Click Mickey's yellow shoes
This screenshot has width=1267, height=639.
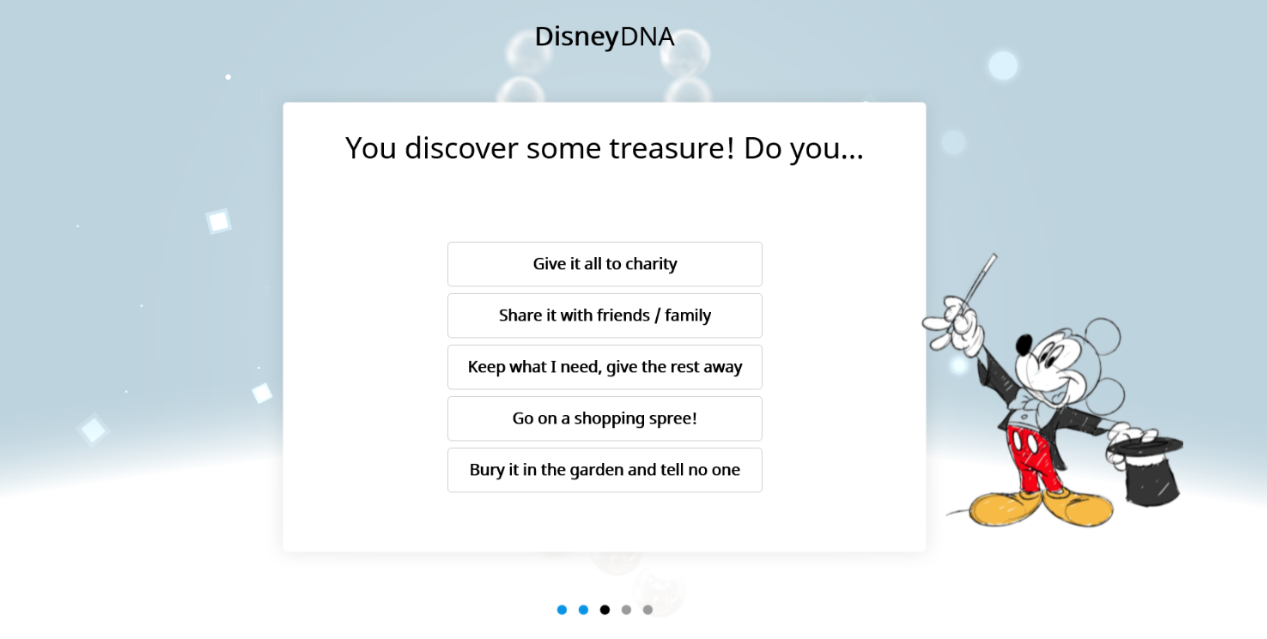(x=1040, y=505)
